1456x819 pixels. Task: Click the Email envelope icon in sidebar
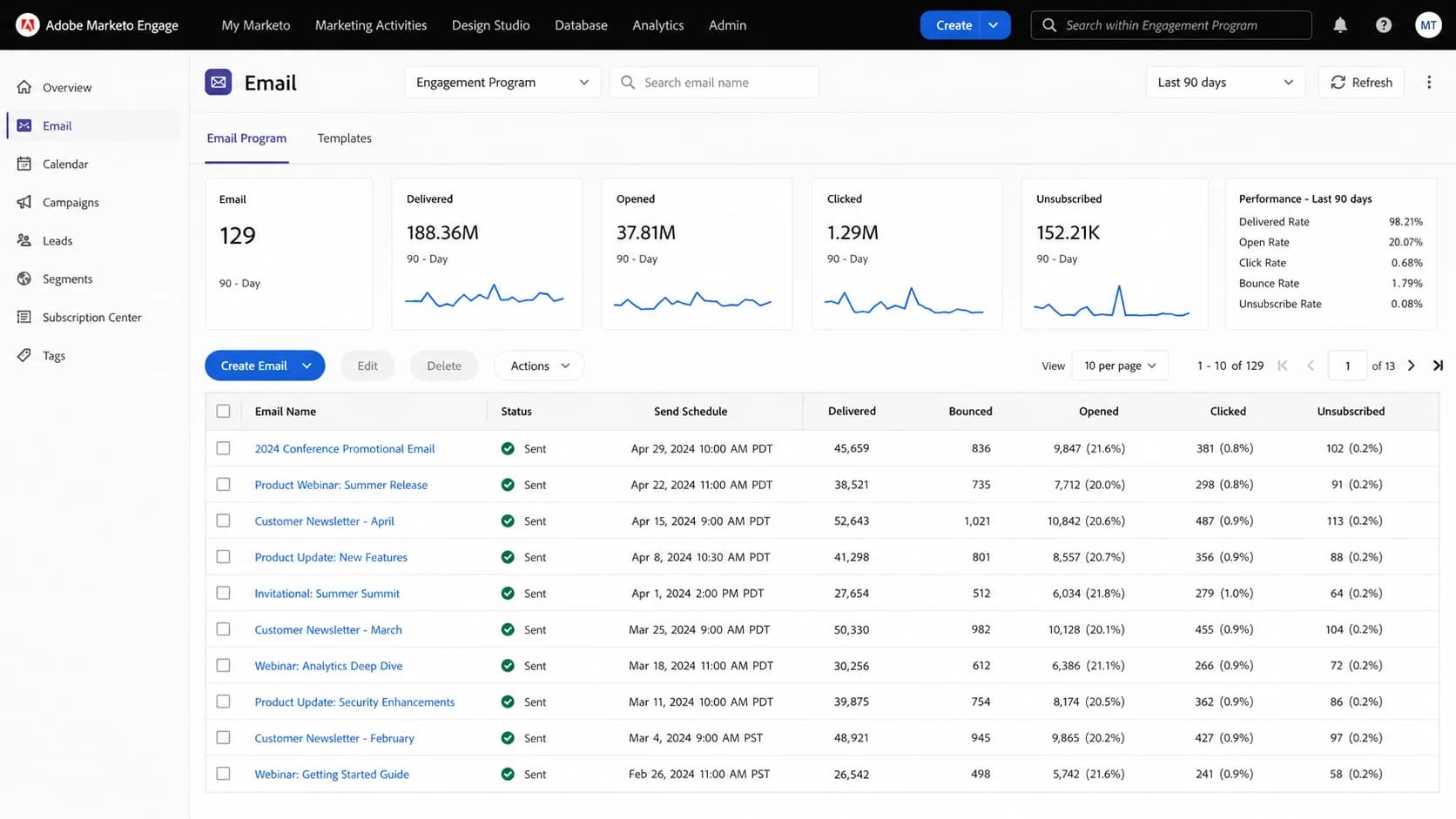(x=24, y=125)
